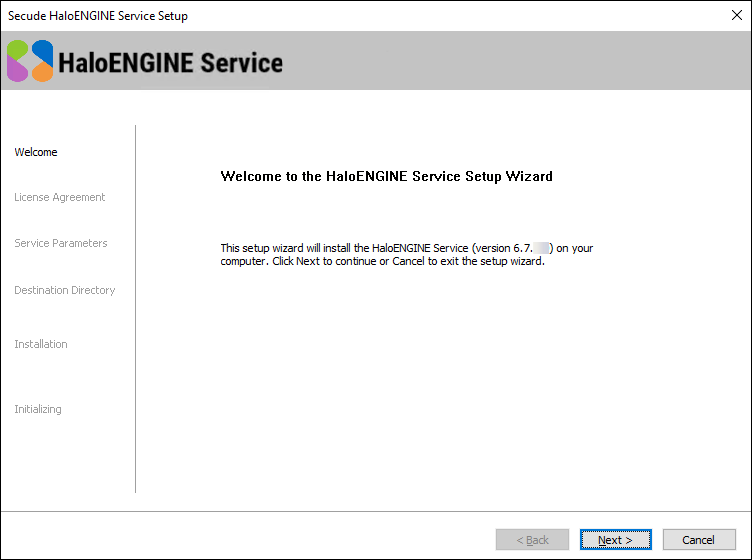752x560 pixels.
Task: Cancel the setup wizard
Action: [698, 540]
